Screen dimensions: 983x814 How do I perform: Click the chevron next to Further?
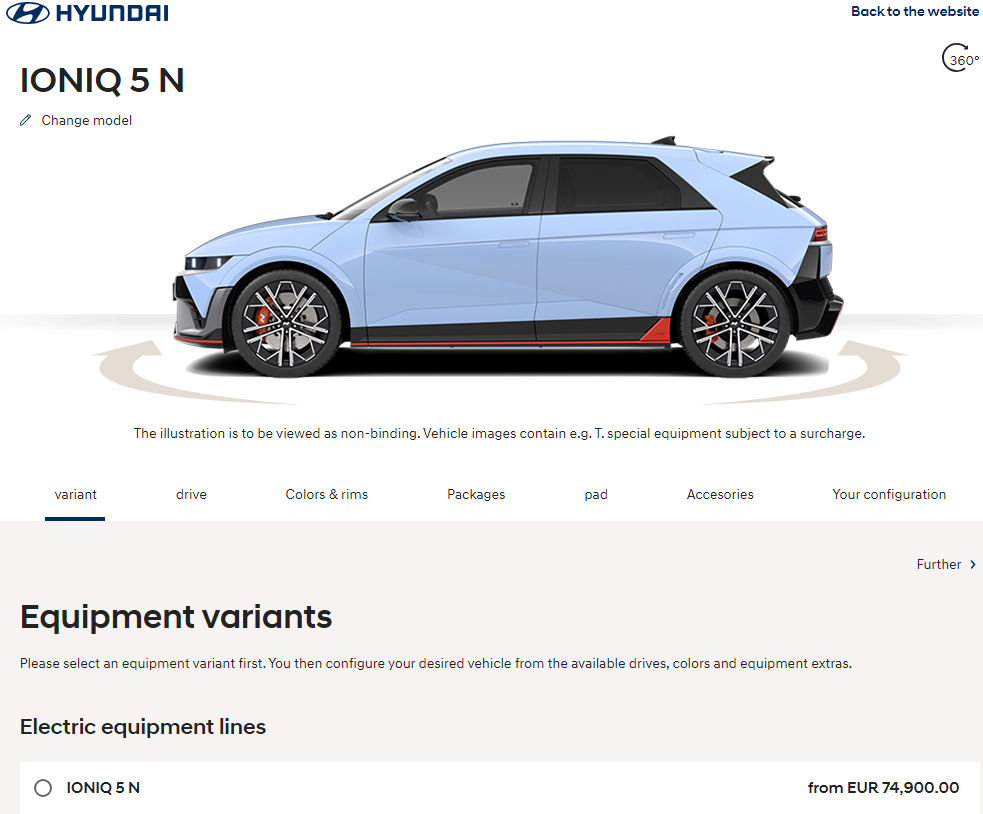[973, 564]
